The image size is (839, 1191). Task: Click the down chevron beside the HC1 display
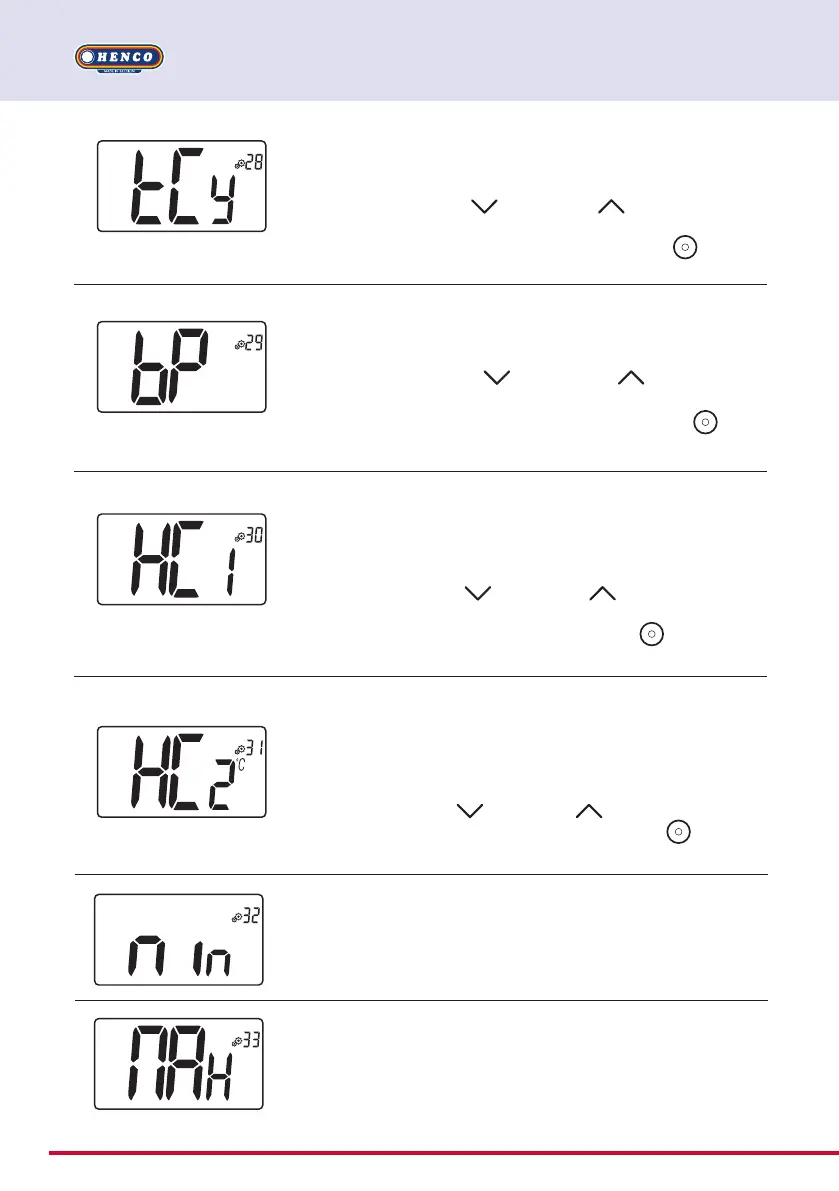click(x=478, y=593)
